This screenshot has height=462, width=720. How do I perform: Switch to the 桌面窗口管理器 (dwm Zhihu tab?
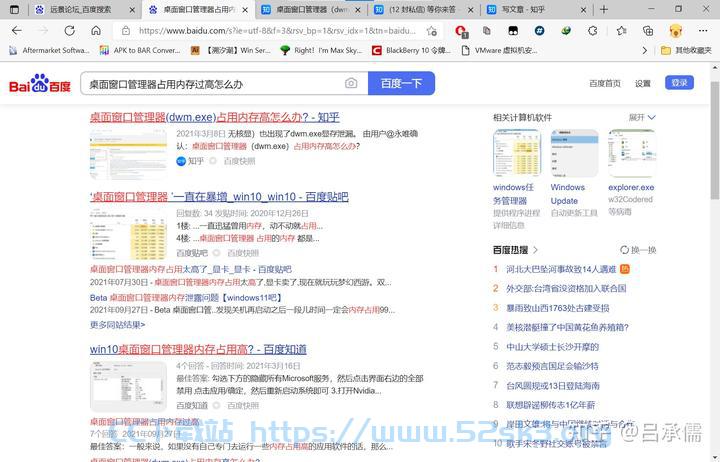[311, 9]
